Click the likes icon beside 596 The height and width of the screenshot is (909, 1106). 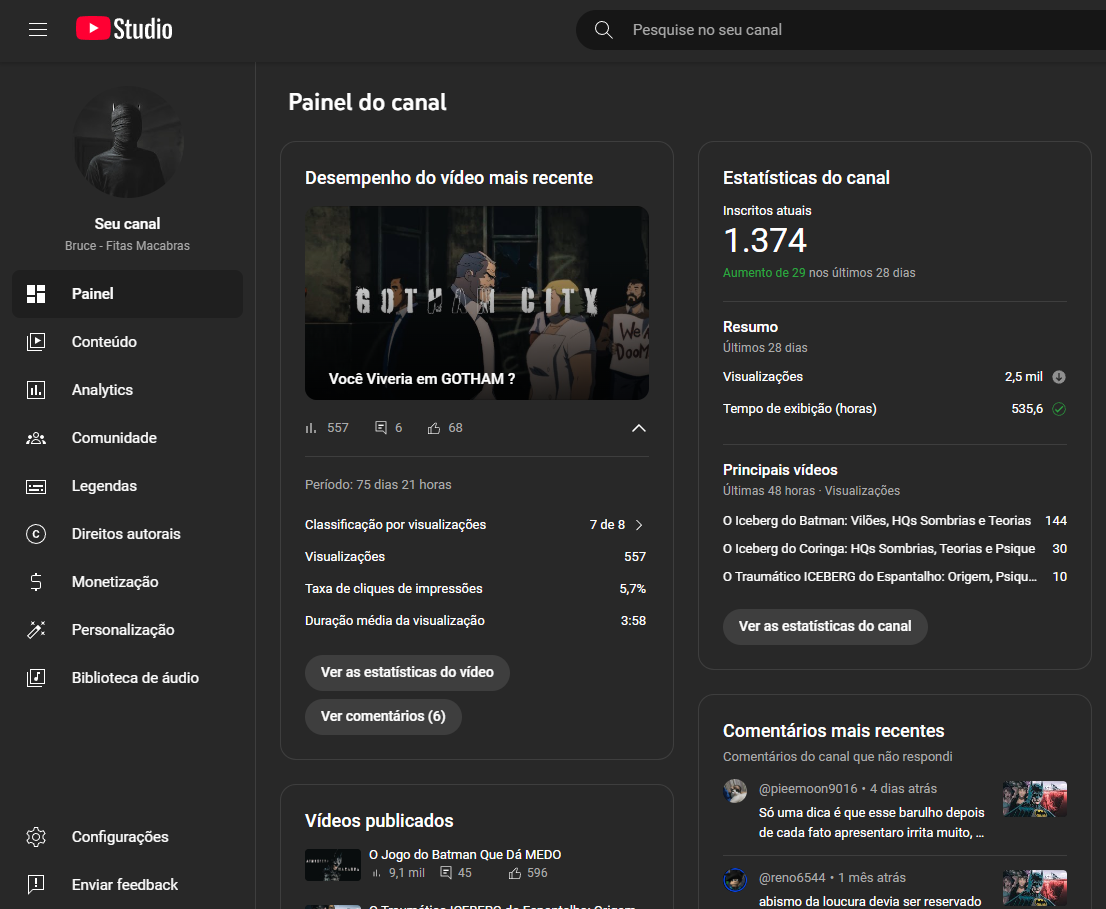coord(515,873)
